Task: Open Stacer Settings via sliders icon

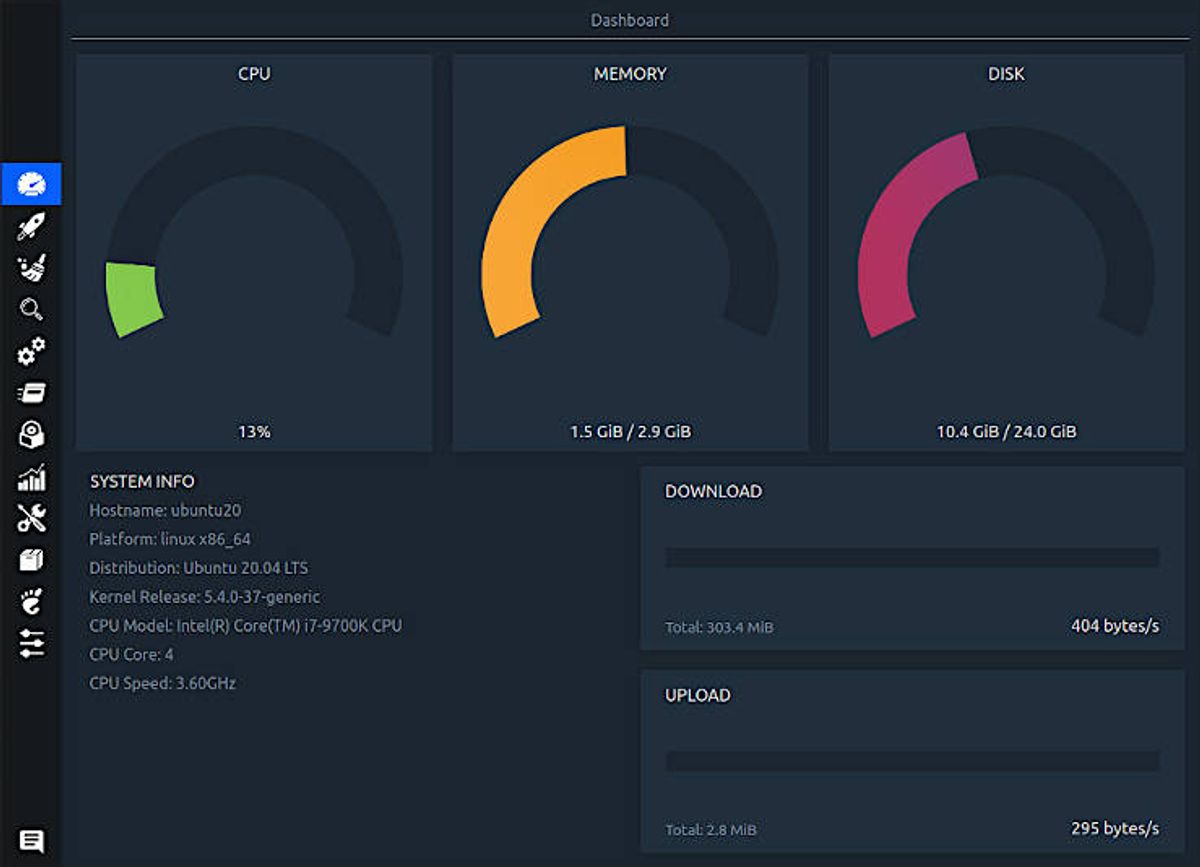Action: point(33,643)
